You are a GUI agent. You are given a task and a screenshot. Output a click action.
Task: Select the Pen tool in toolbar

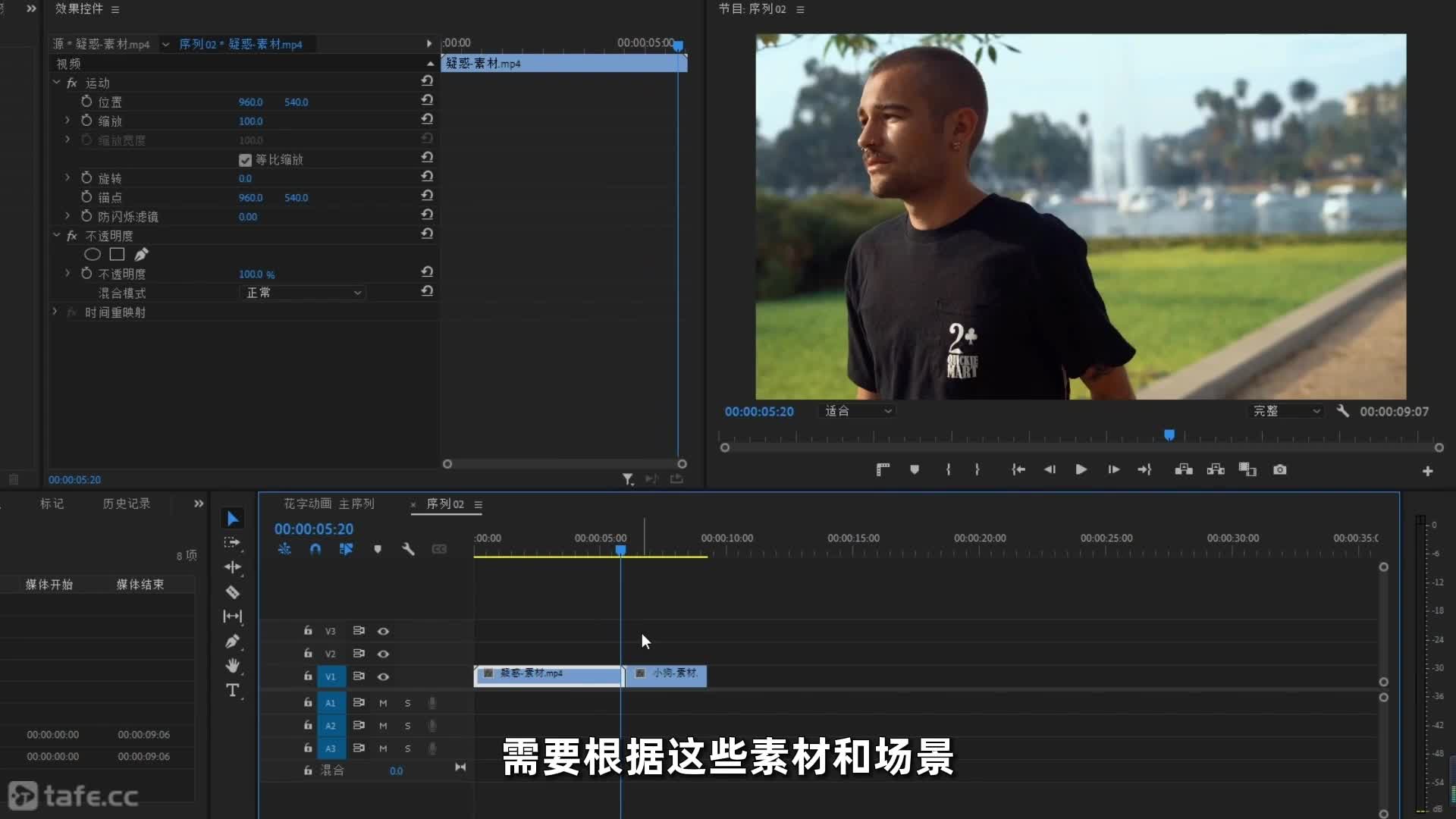pyautogui.click(x=233, y=642)
